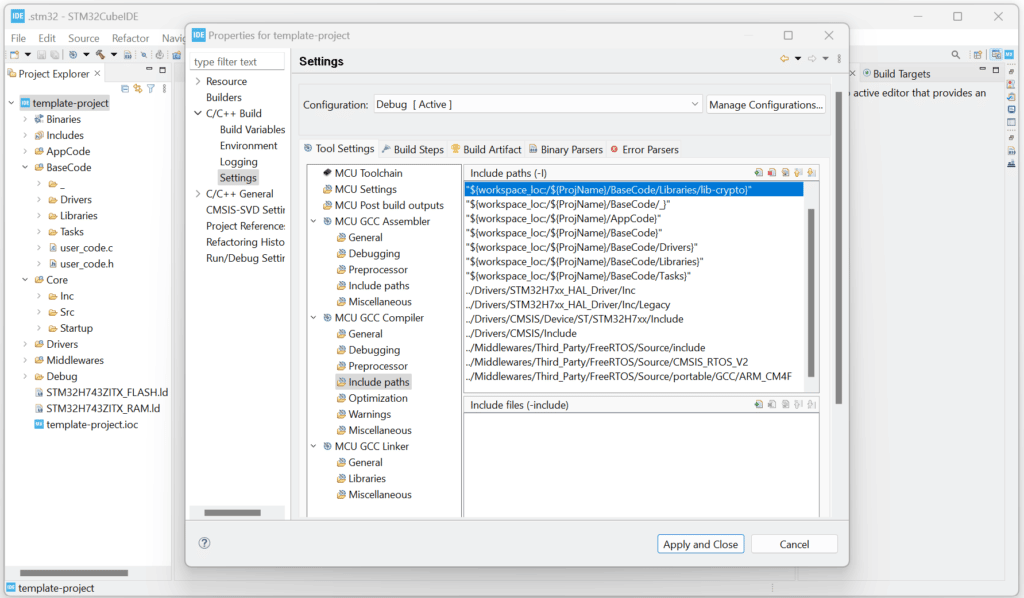Click the New wizard icon in toolbar
1024x598 pixels.
tap(14, 55)
